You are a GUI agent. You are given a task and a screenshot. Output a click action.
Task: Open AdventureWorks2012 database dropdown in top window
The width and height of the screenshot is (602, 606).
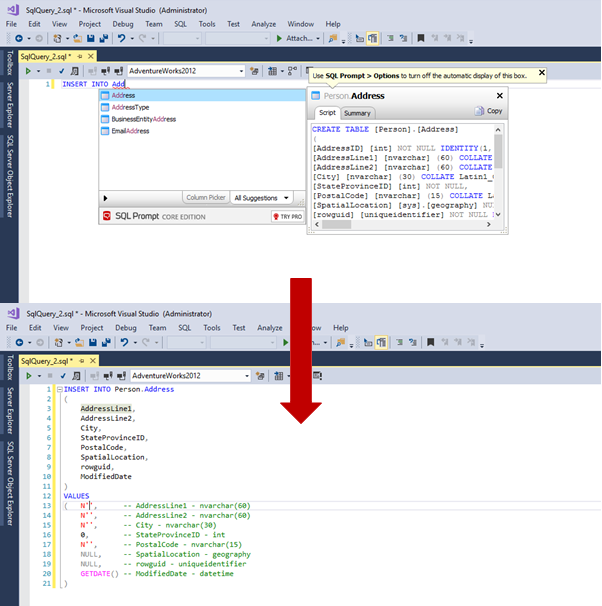click(241, 71)
